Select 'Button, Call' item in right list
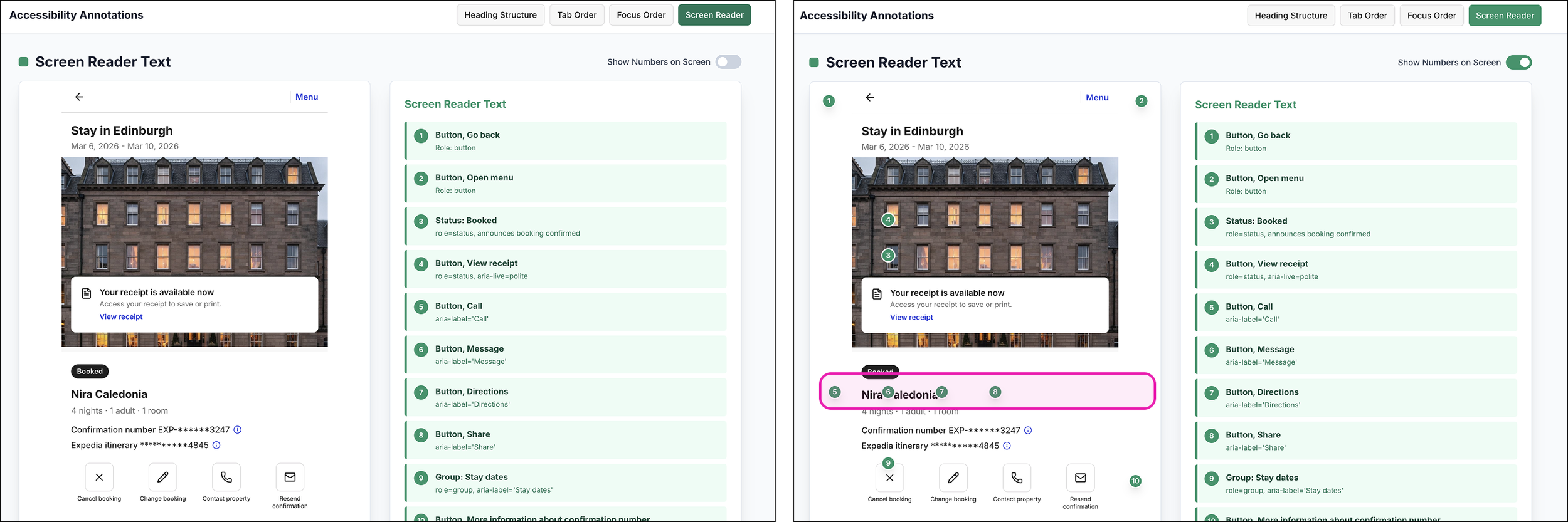This screenshot has width=1568, height=522. click(1356, 313)
